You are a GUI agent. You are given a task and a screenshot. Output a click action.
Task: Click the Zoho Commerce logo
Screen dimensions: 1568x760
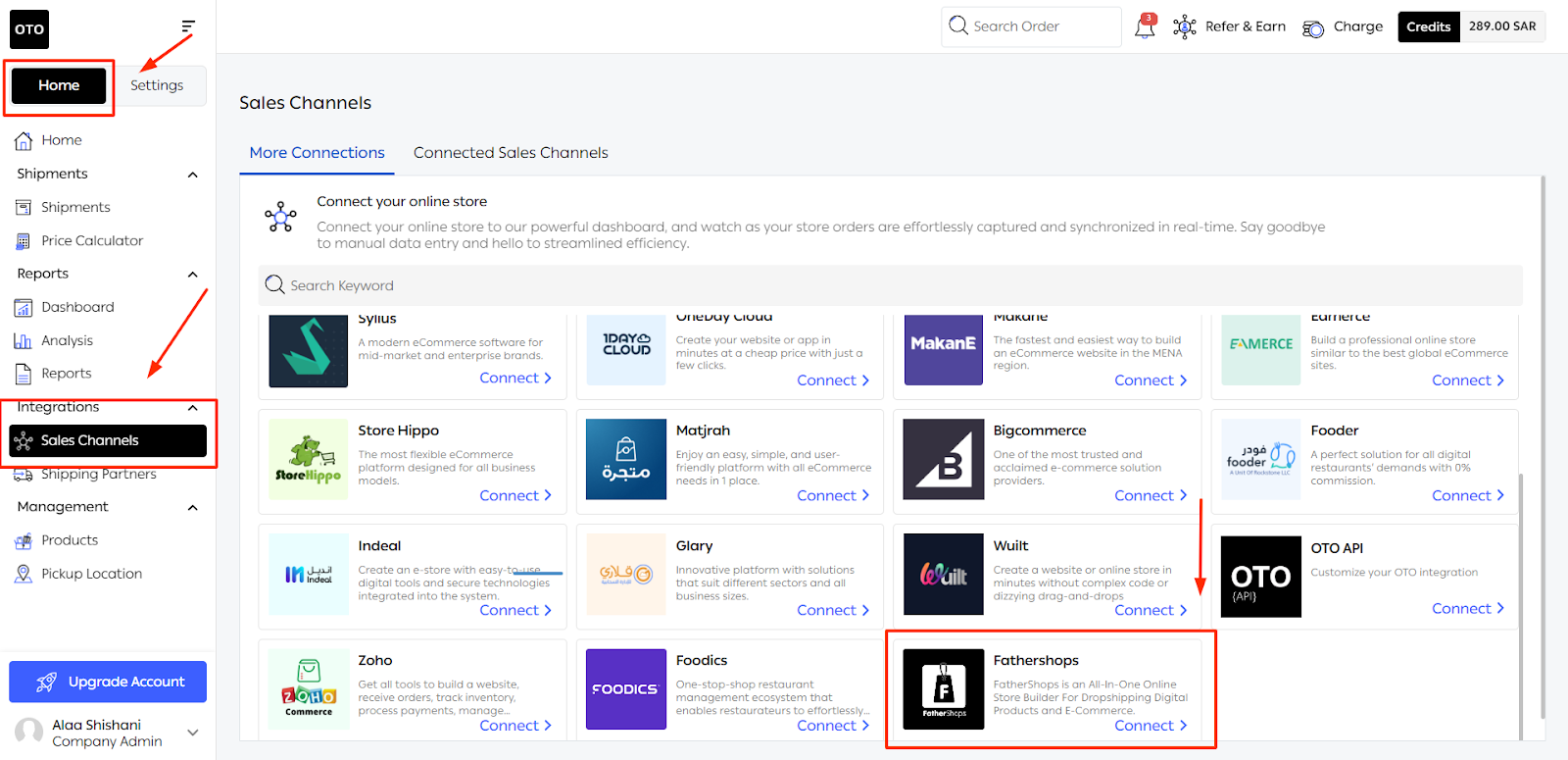pos(309,689)
